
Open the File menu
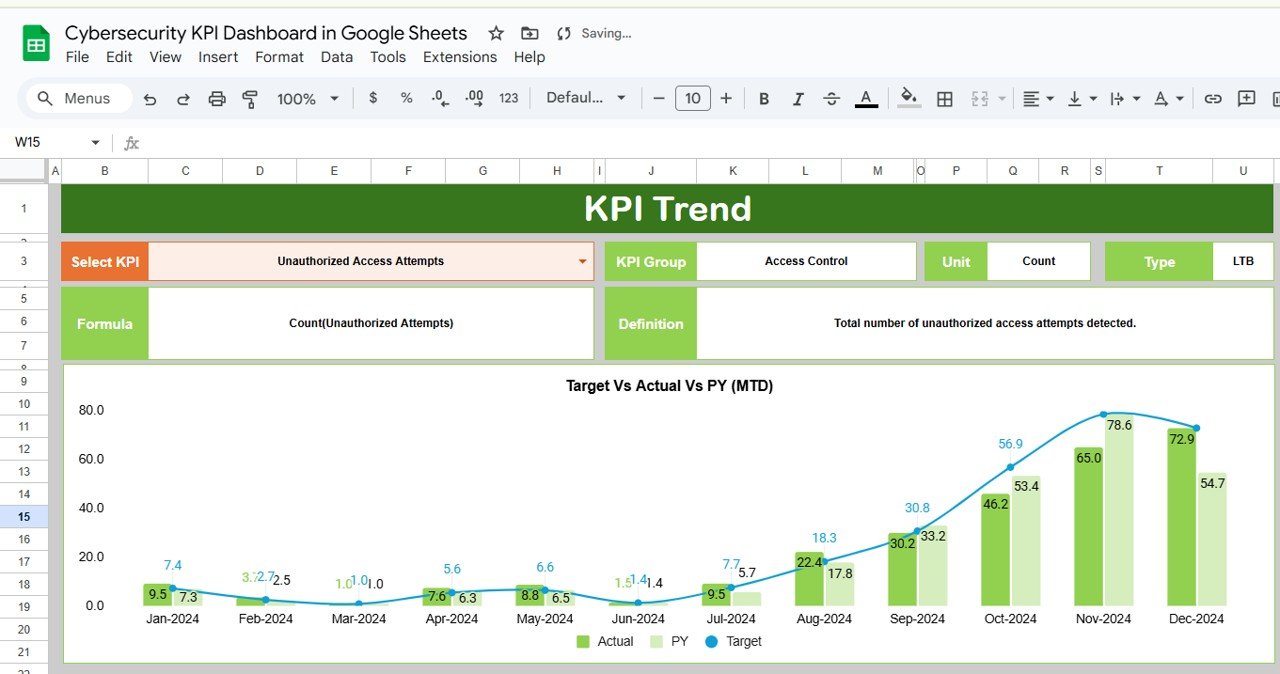point(77,57)
